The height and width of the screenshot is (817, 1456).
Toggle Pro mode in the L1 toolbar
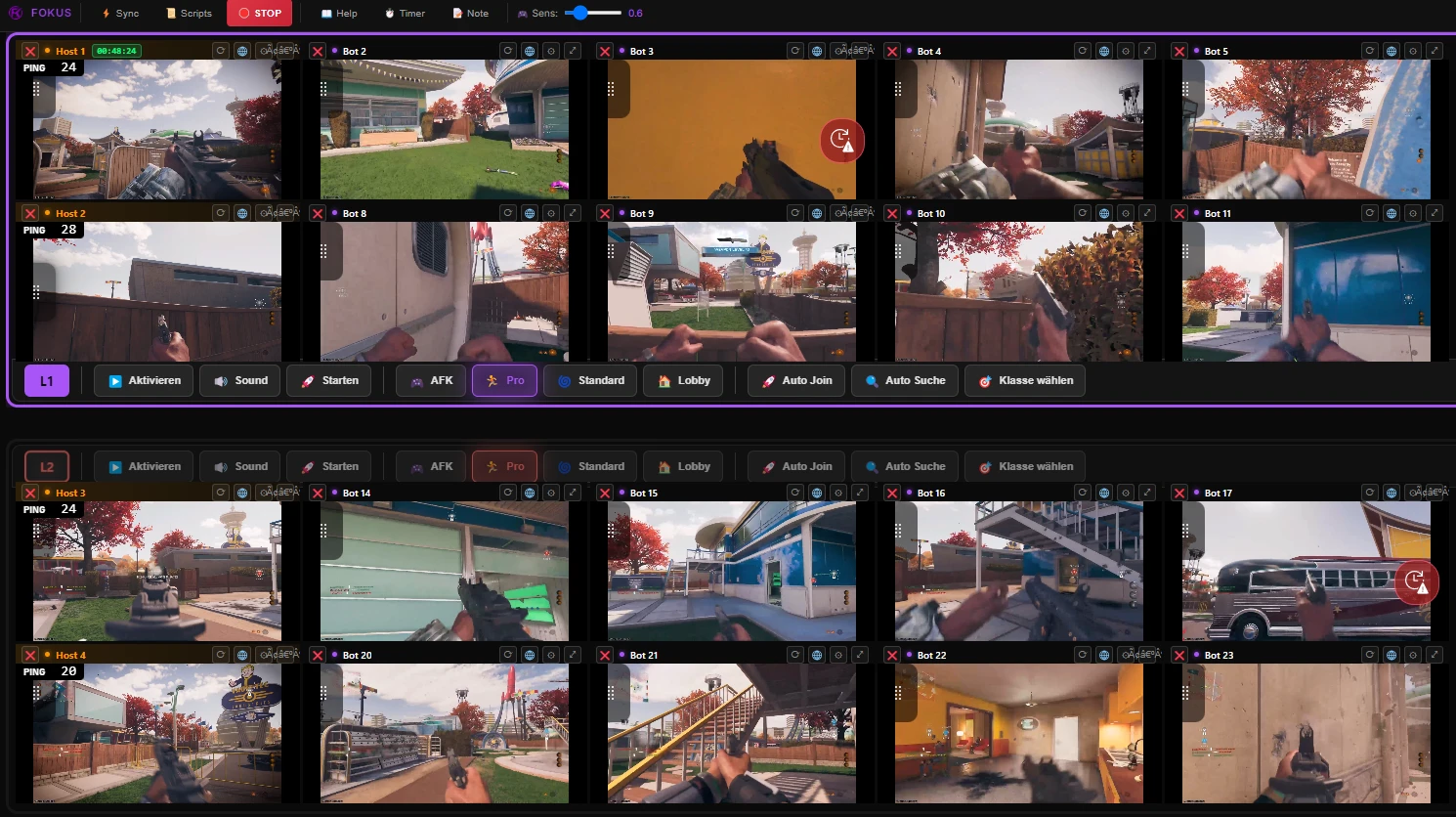click(504, 381)
